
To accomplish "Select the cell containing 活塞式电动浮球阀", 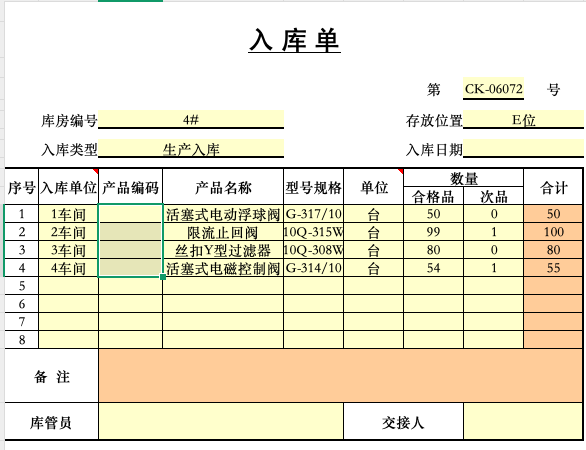I will point(223,214).
